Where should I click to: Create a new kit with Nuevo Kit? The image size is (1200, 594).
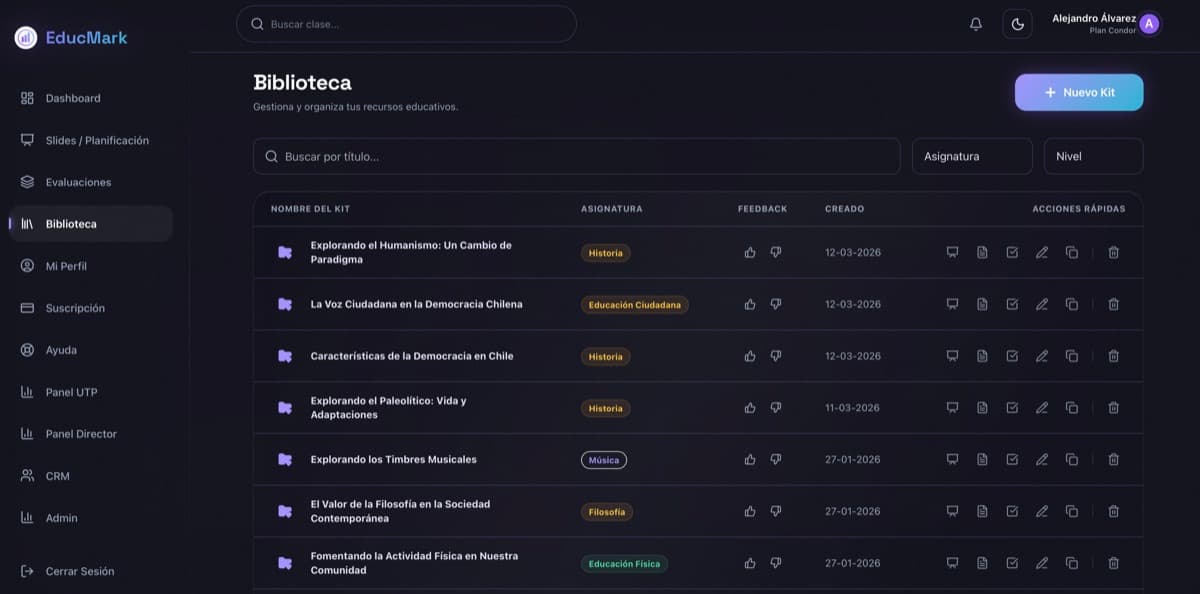(x=1078, y=92)
